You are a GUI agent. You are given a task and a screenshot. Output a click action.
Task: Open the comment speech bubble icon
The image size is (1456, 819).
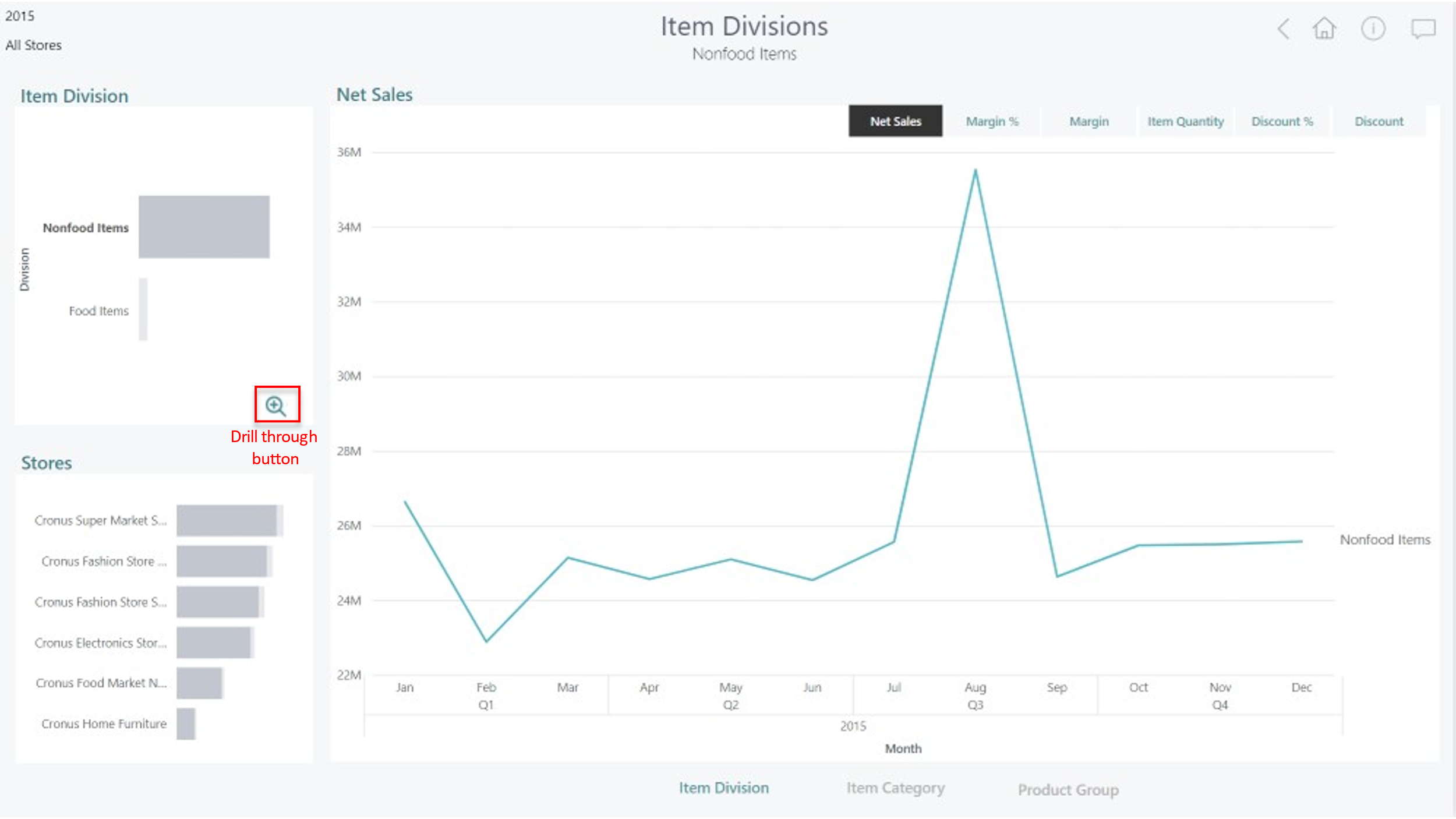tap(1423, 29)
